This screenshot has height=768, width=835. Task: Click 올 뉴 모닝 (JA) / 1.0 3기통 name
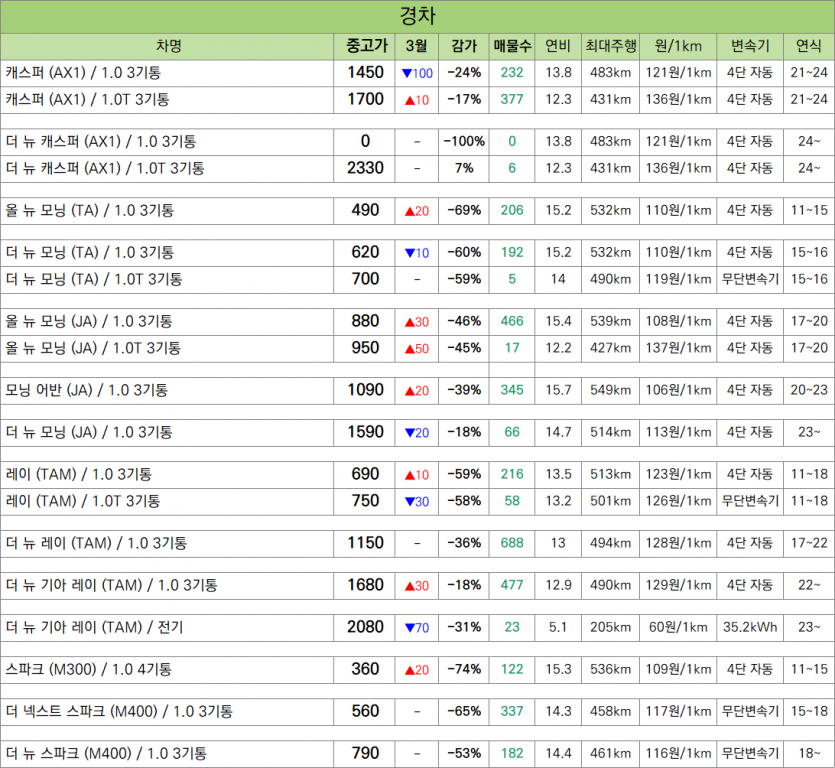click(x=89, y=321)
